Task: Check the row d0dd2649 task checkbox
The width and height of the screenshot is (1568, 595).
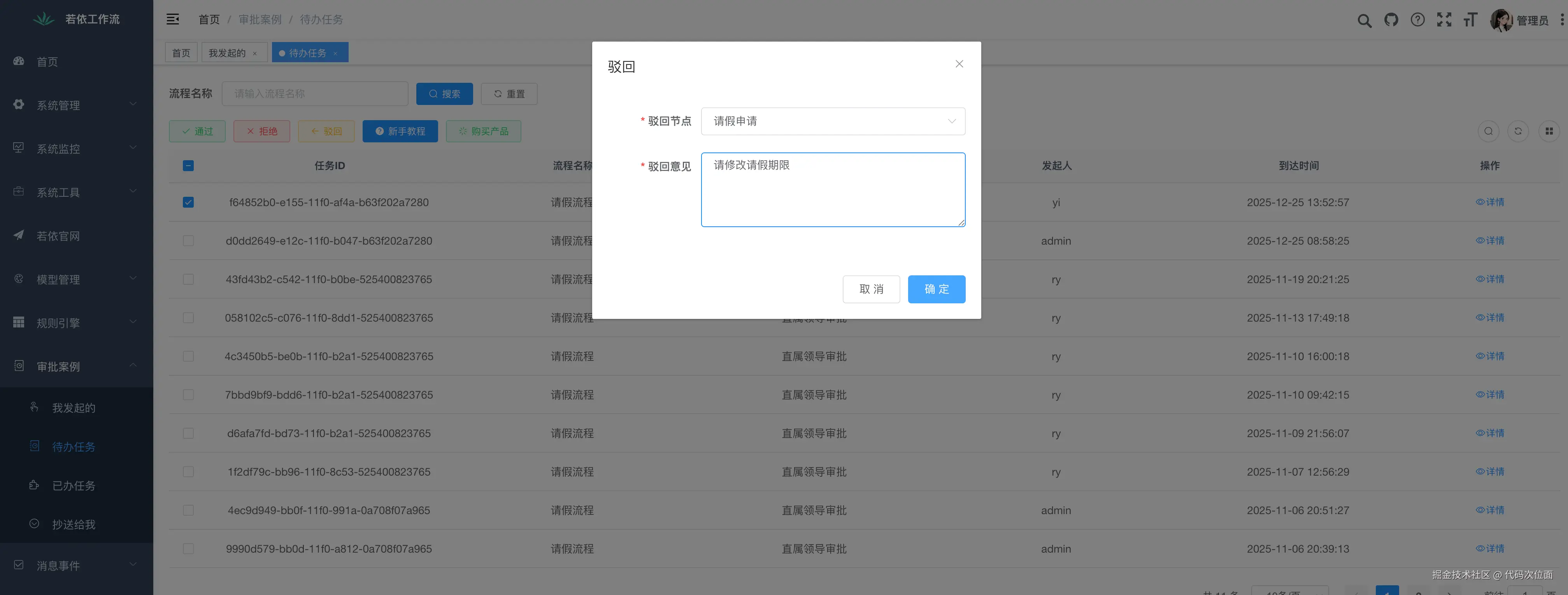Action: (188, 241)
